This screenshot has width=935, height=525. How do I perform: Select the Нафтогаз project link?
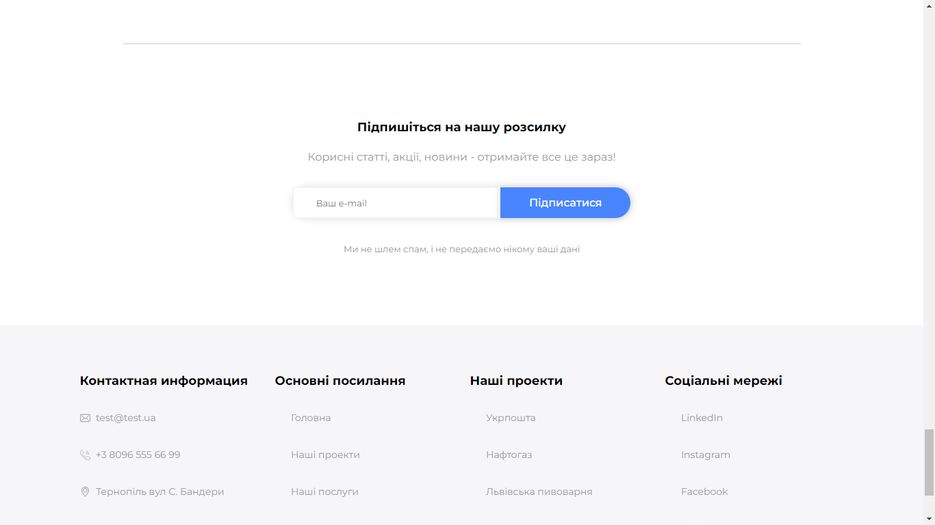[509, 455]
